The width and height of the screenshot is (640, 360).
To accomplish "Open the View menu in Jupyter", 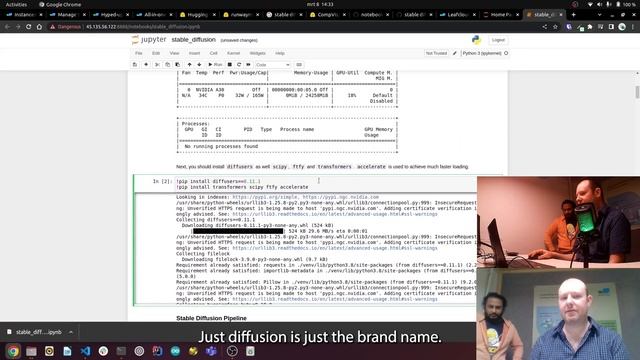I will pyautogui.click(x=174, y=53).
